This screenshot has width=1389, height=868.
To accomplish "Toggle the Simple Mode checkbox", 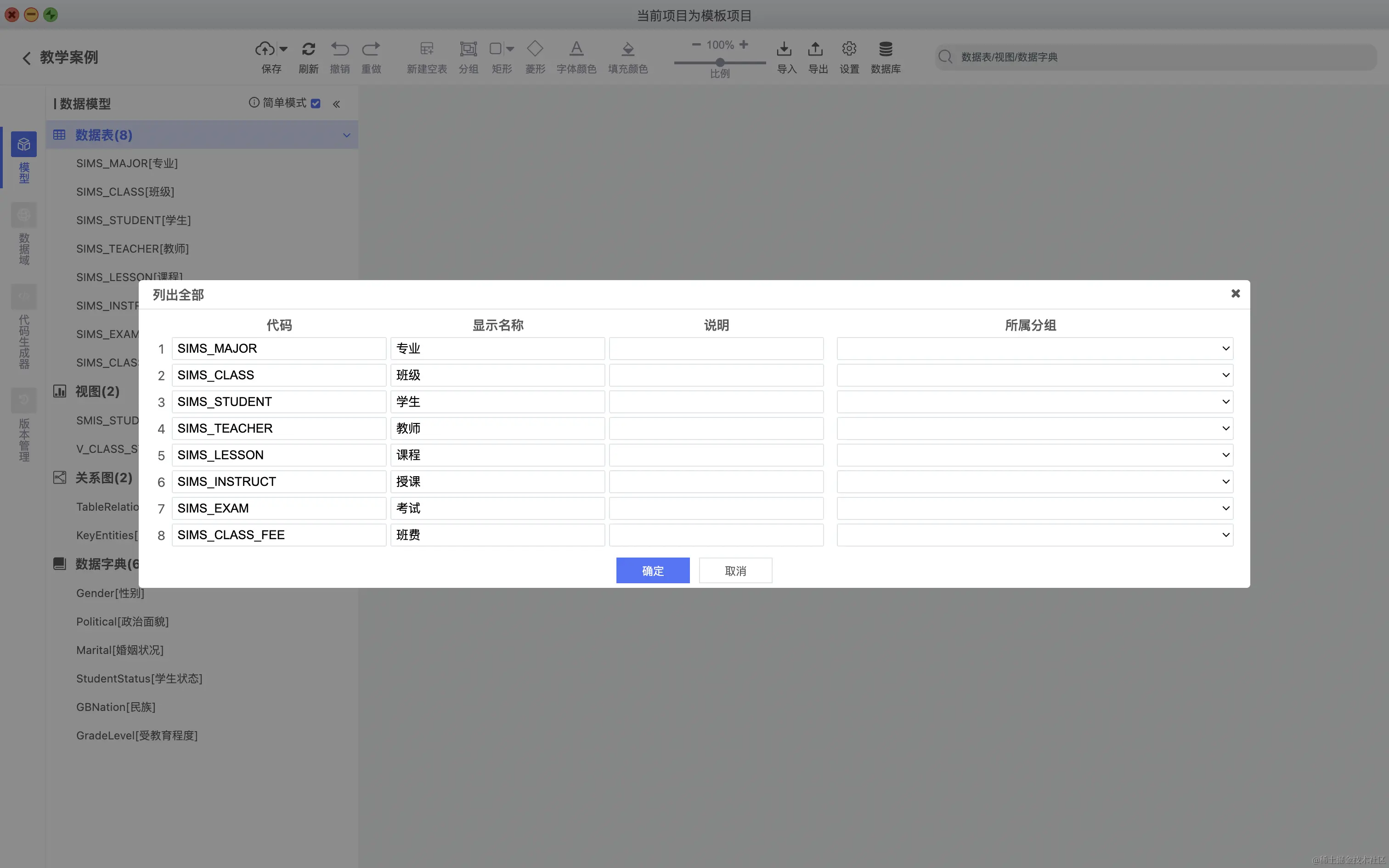I will pos(316,103).
